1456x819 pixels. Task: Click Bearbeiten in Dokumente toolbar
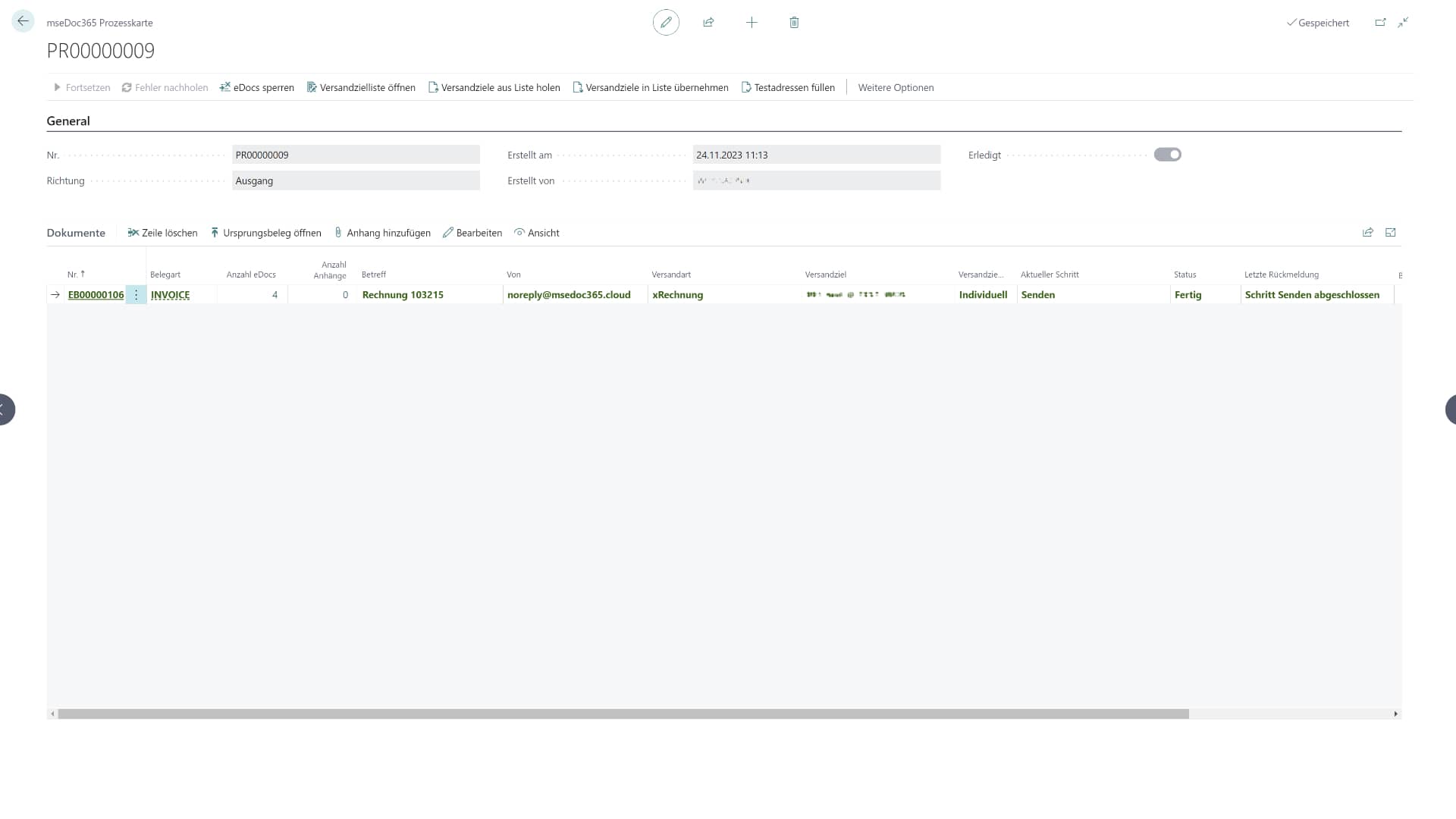point(472,233)
